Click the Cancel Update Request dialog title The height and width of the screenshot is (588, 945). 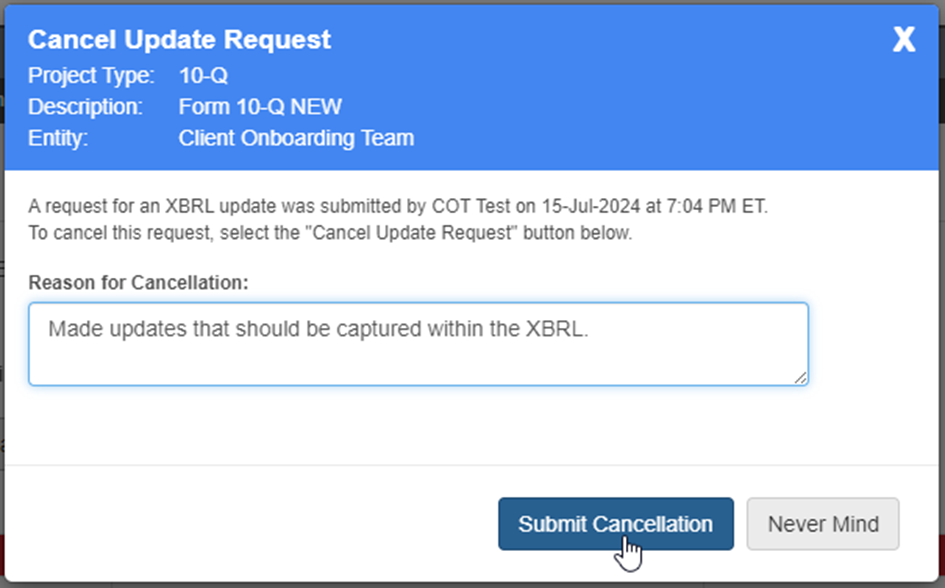179,40
